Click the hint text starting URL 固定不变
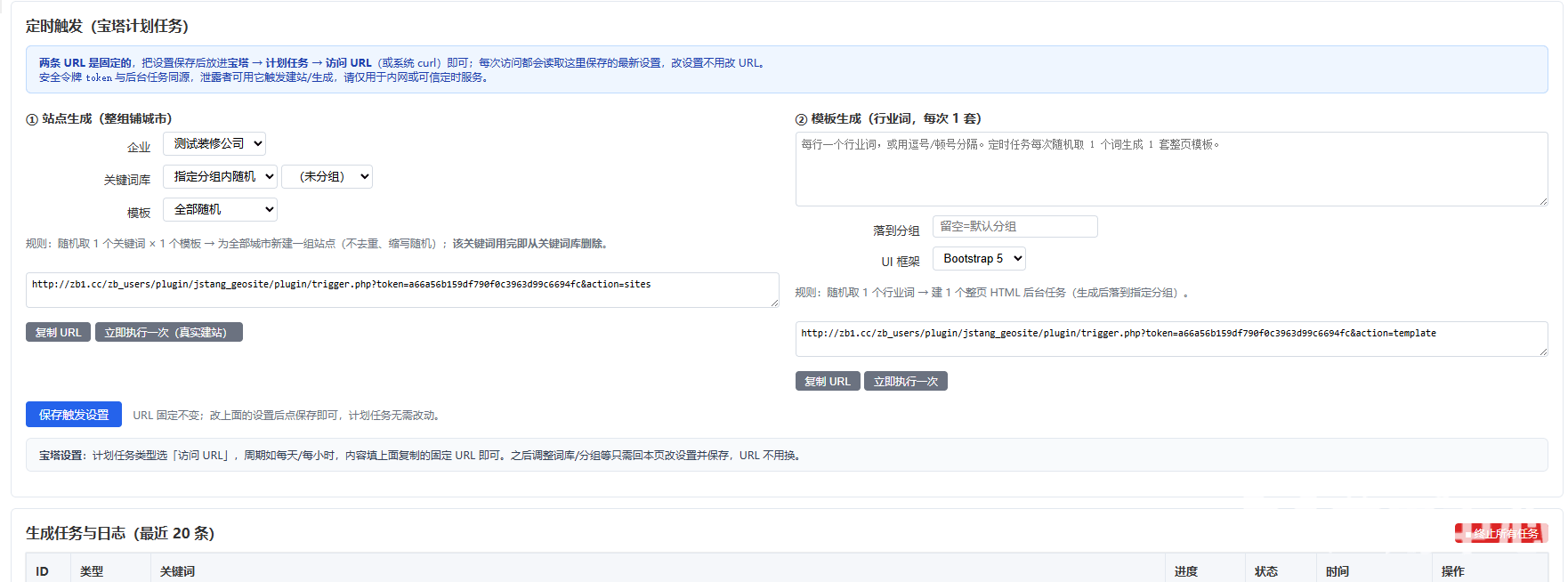 pyautogui.click(x=288, y=416)
